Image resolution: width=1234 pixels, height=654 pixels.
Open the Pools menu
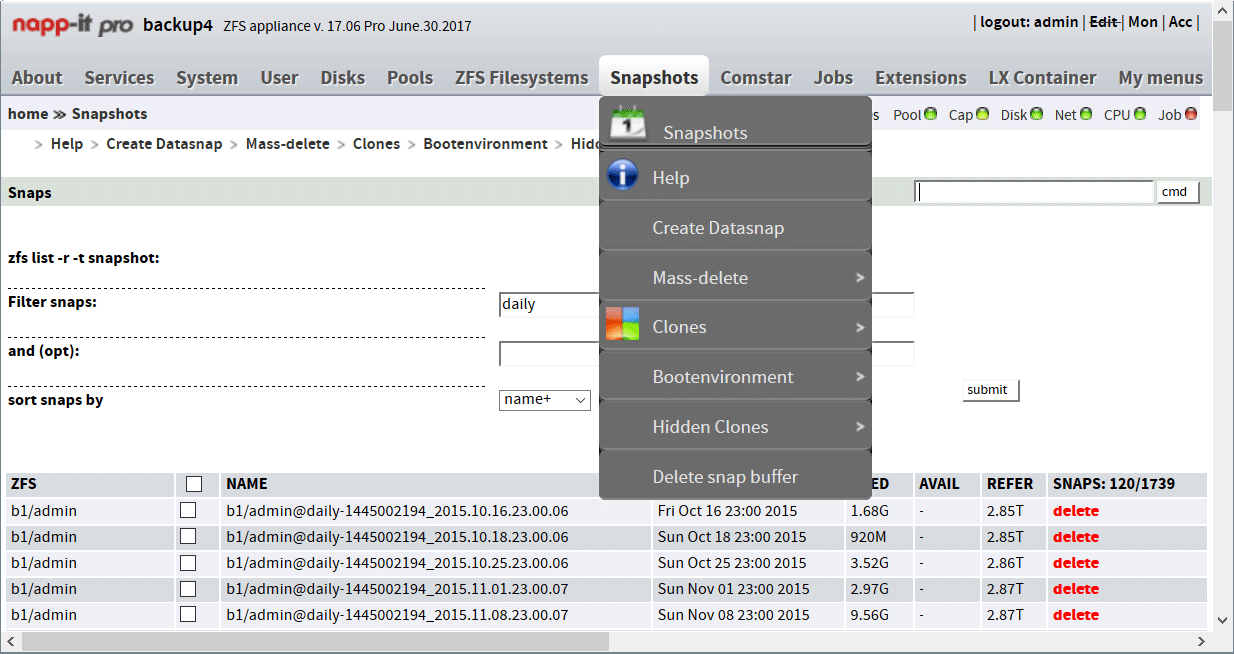(410, 78)
